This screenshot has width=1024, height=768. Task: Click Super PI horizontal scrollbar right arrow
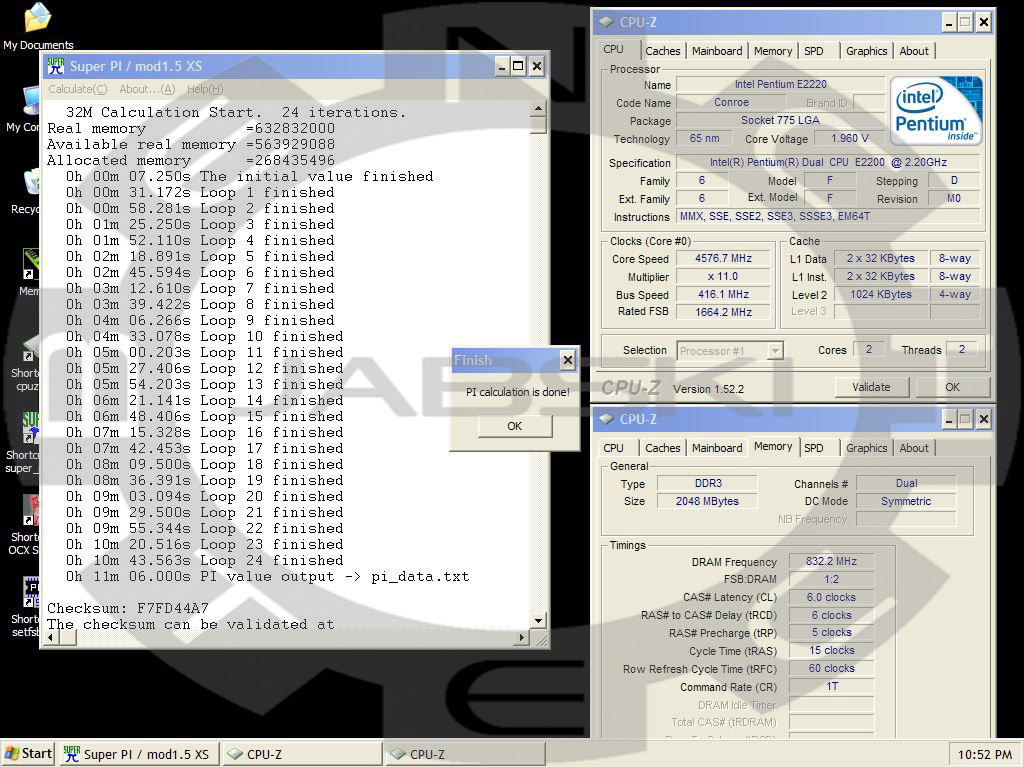(x=521, y=637)
